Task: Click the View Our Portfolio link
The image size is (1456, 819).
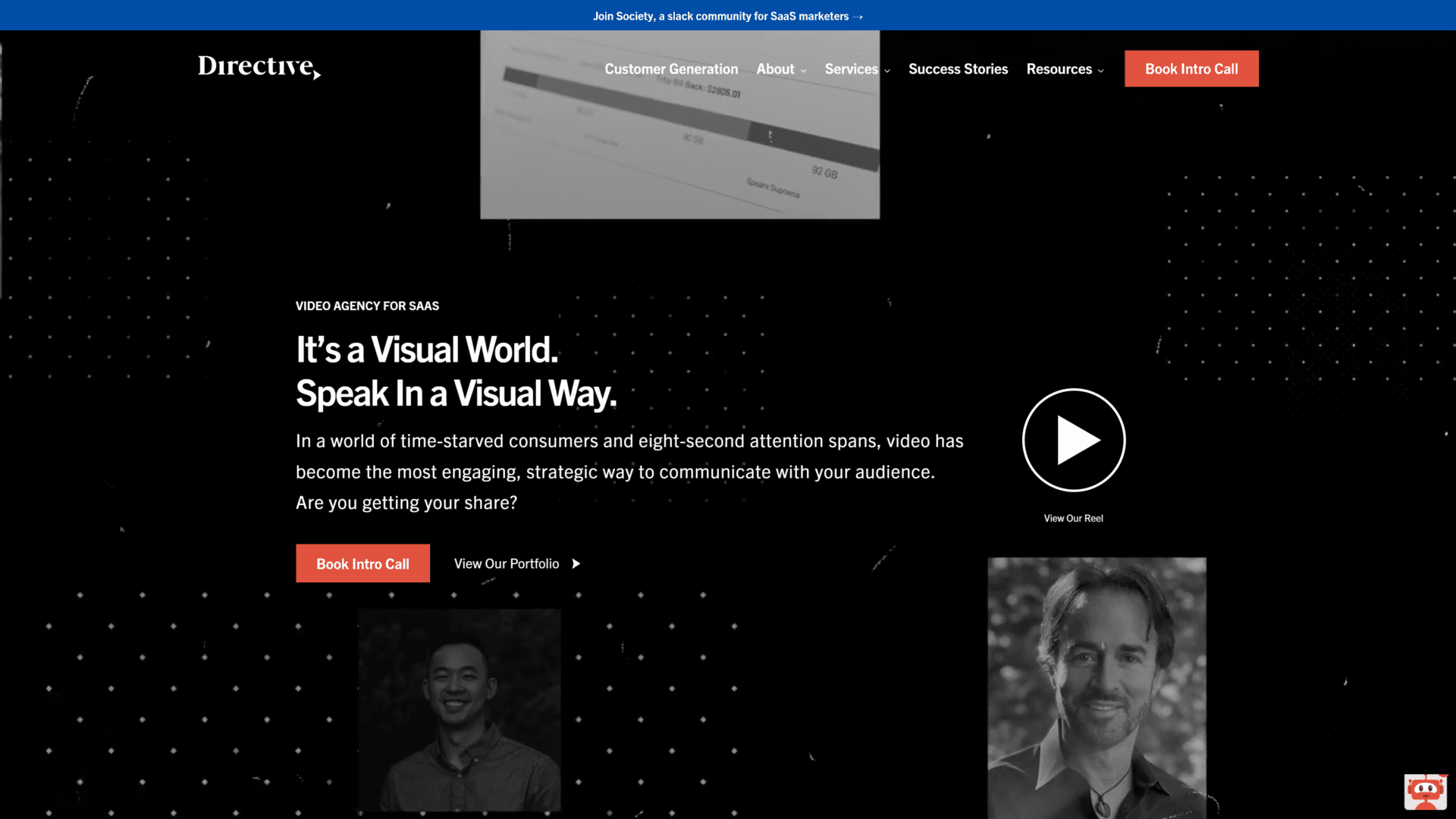Action: [517, 563]
